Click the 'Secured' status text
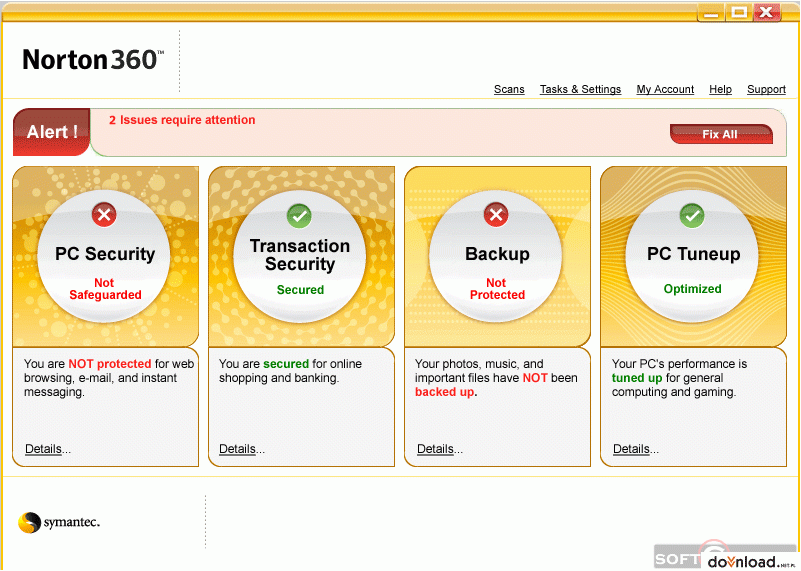 300,290
